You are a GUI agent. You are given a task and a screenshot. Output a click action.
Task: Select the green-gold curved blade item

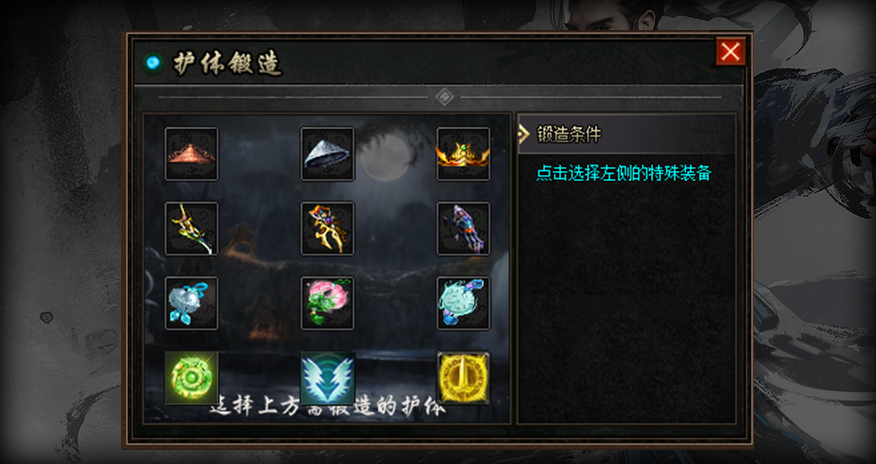tap(192, 229)
